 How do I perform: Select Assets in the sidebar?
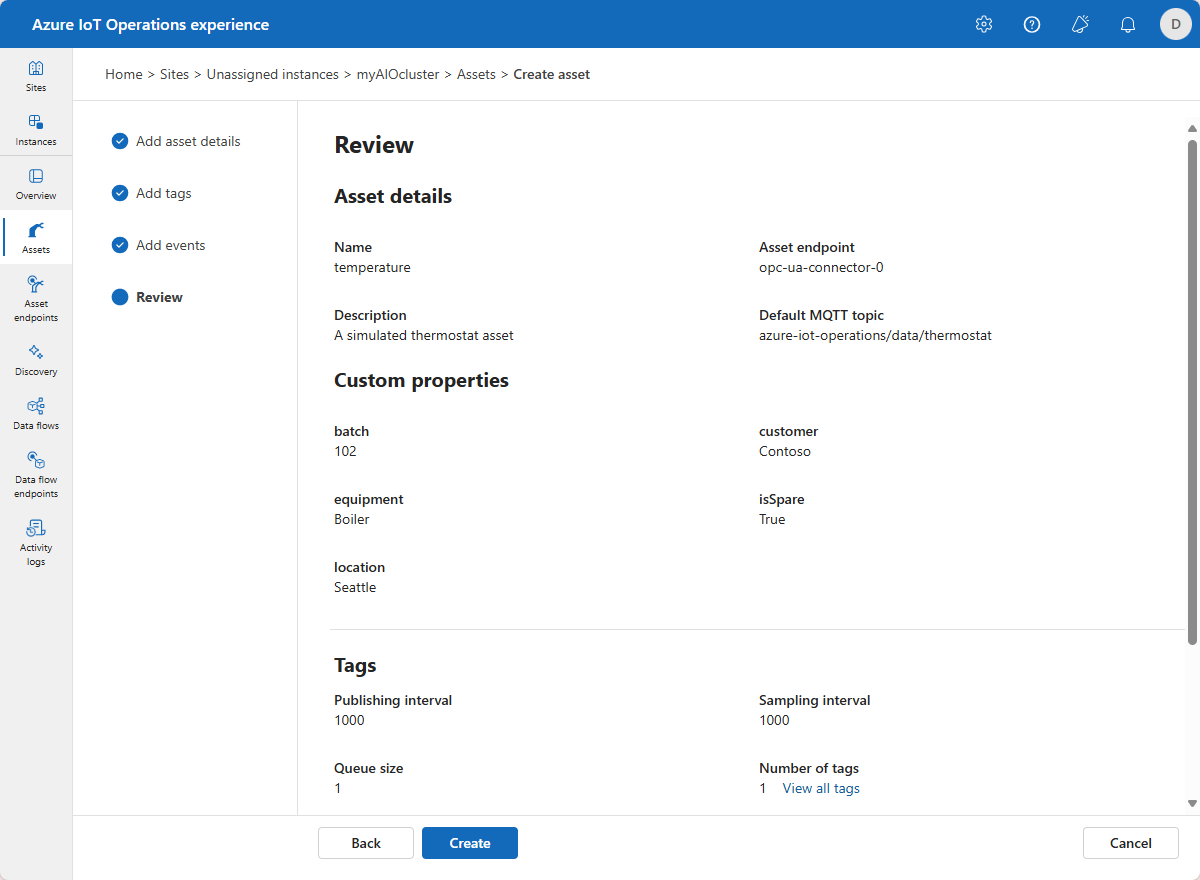(x=36, y=238)
